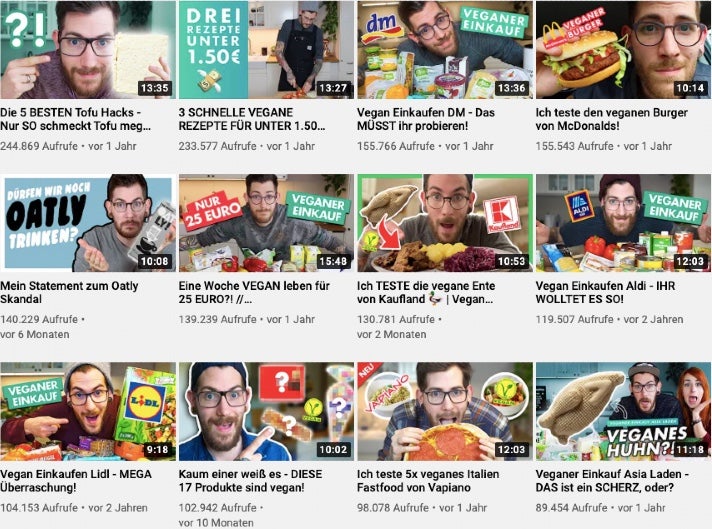This screenshot has width=712, height=529.
Task: Open the Aldi Veganer Einkauf thumbnail
Action: (623, 223)
